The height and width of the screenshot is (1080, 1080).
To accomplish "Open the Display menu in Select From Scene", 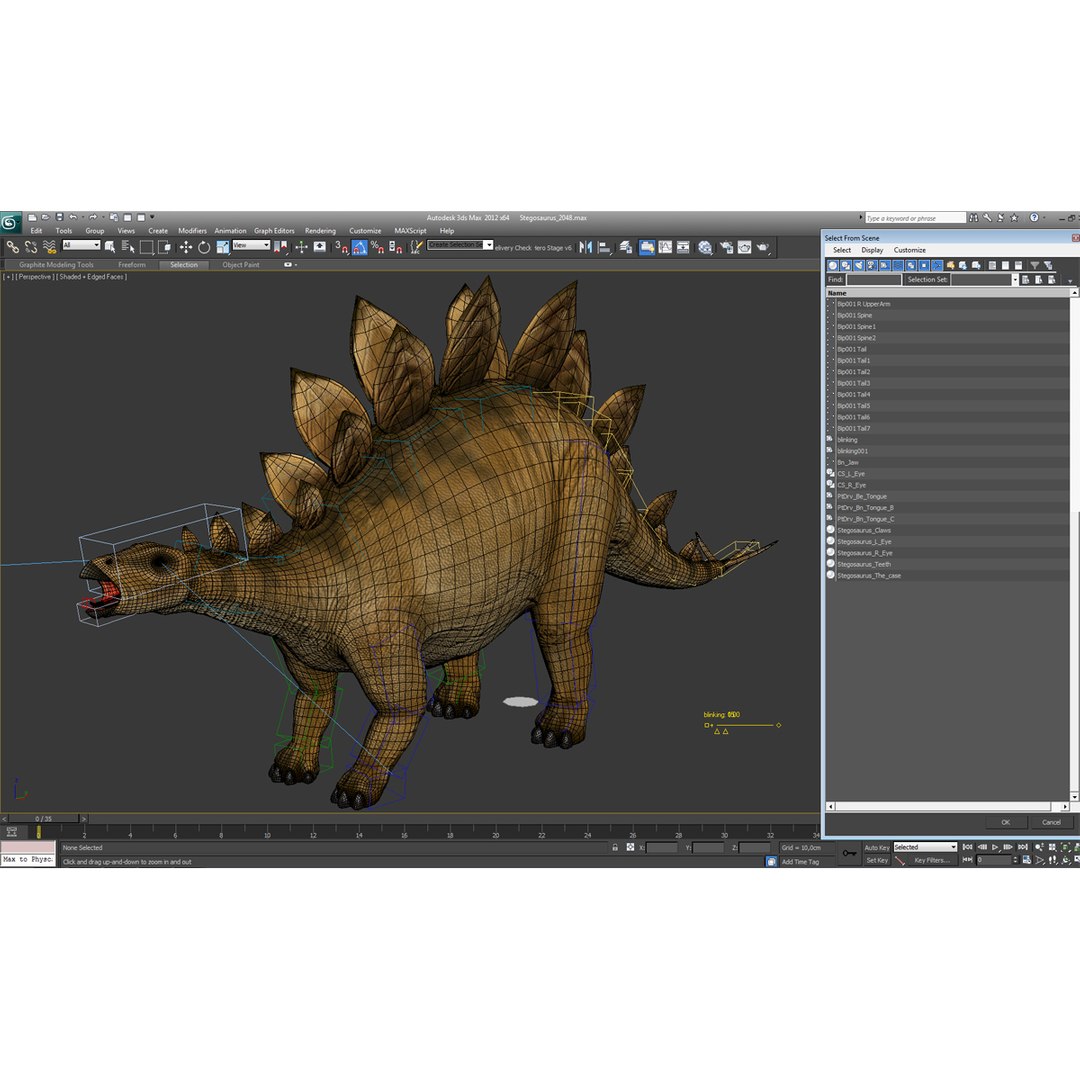I will point(872,250).
